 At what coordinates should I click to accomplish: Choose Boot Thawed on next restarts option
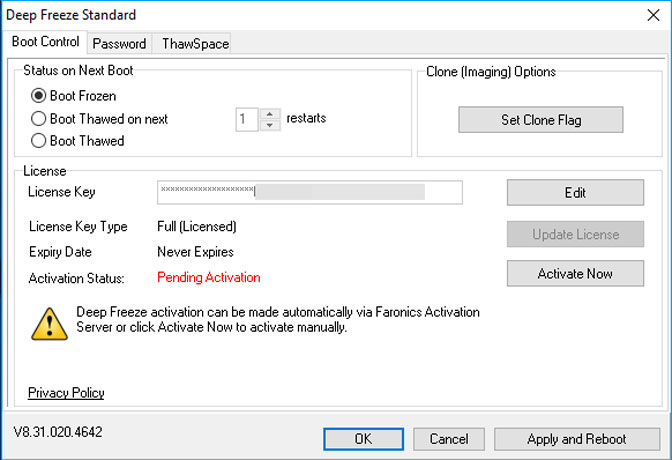(38, 119)
